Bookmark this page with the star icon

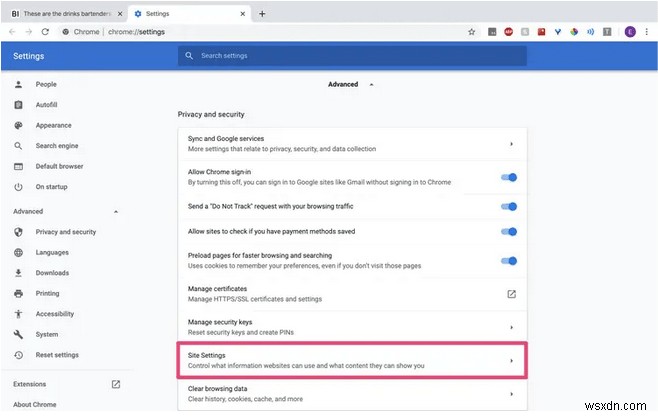point(472,32)
